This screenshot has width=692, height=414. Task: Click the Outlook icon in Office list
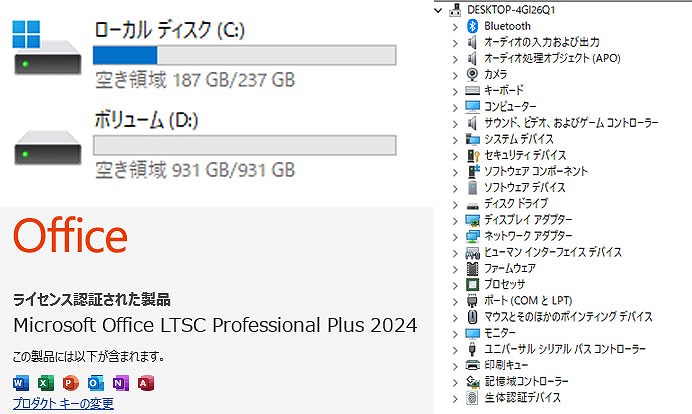(x=95, y=384)
